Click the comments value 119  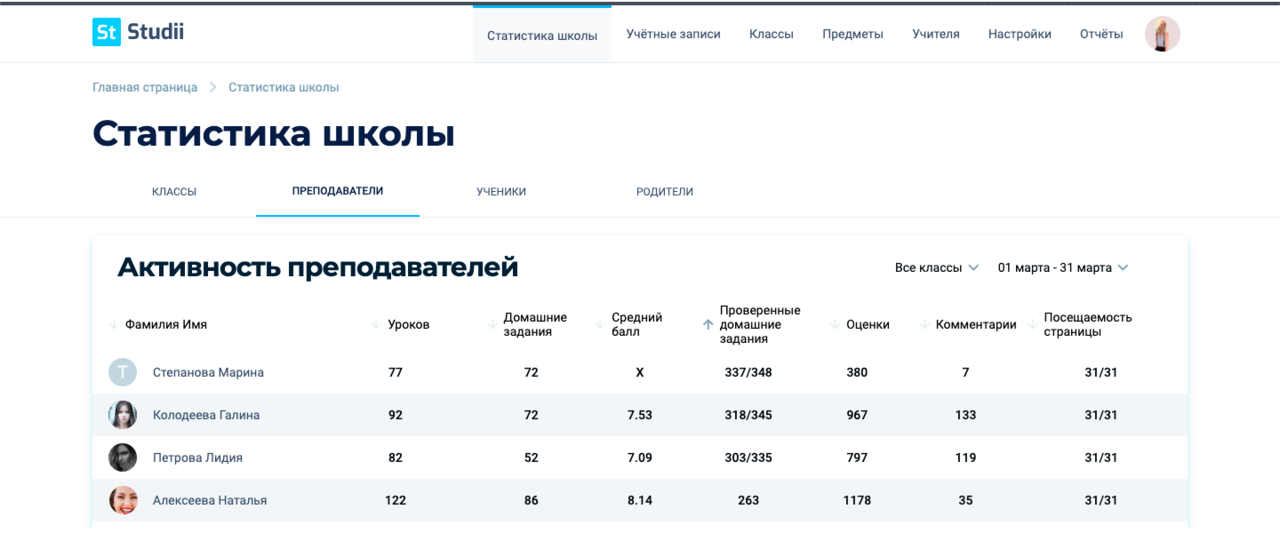tap(965, 458)
